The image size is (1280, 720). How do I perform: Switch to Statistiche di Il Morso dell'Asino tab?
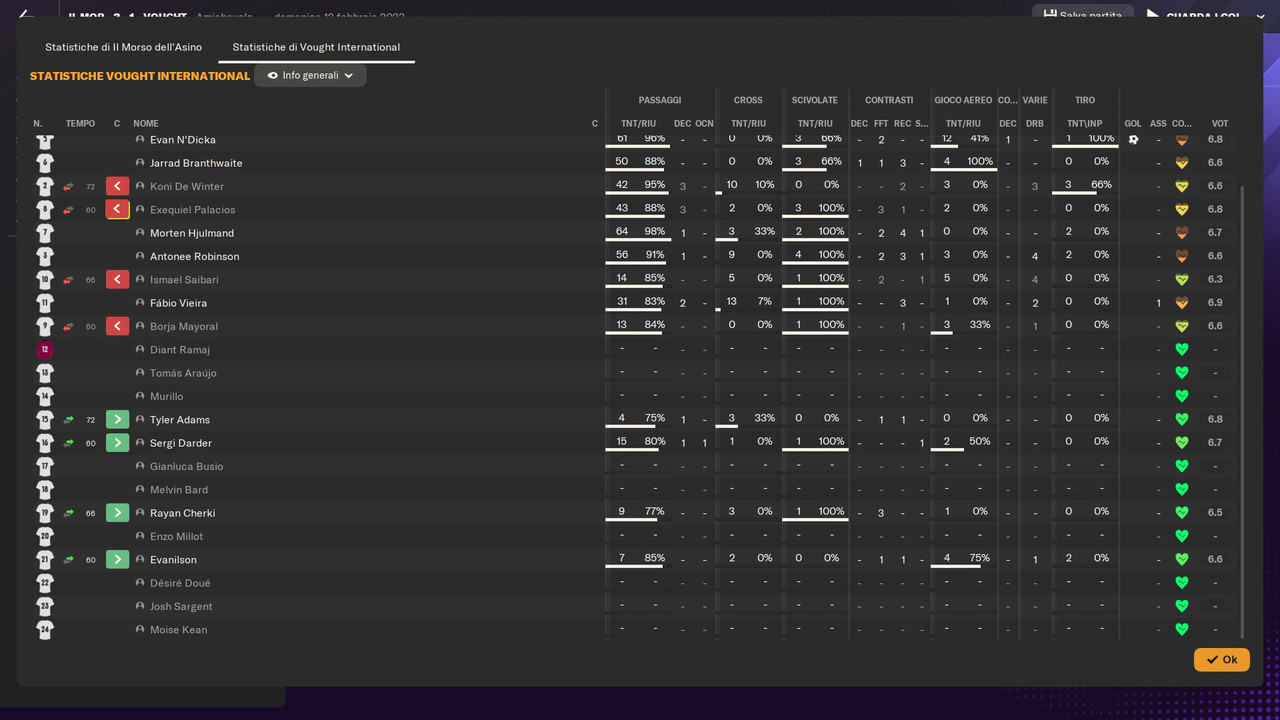point(123,47)
